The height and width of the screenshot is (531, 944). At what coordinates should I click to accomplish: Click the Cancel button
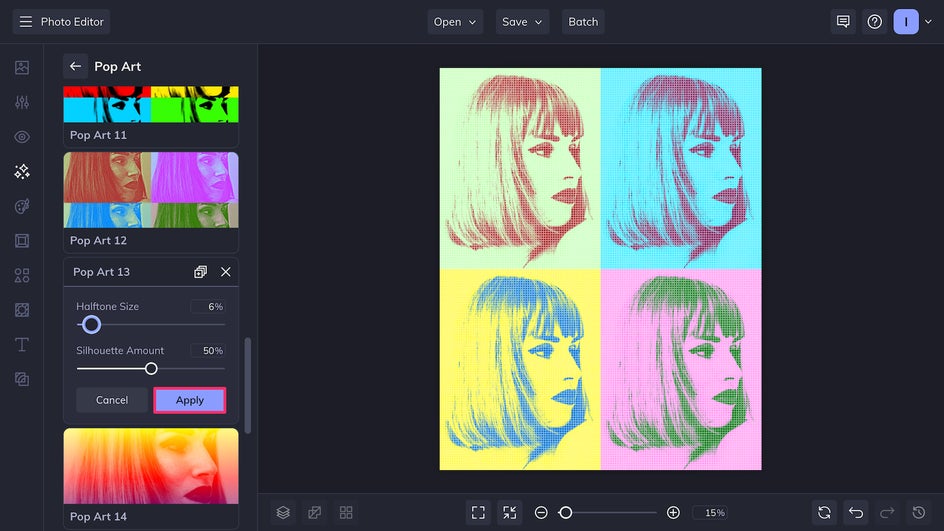[x=112, y=400]
